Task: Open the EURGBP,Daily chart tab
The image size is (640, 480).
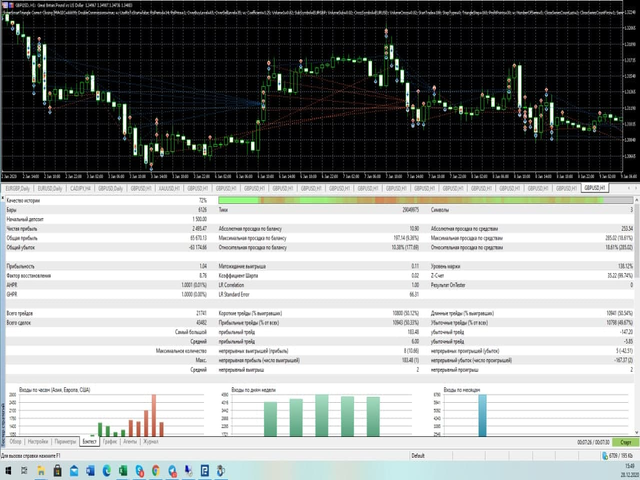Action: tap(18, 188)
